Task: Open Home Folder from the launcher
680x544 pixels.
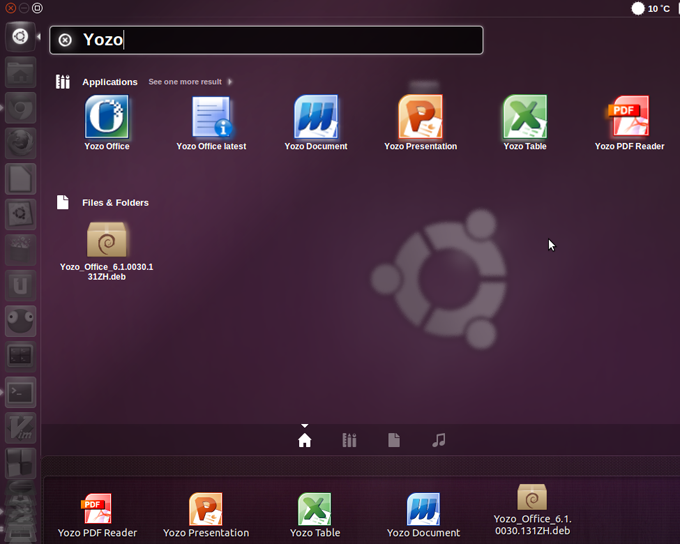Action: [20, 72]
